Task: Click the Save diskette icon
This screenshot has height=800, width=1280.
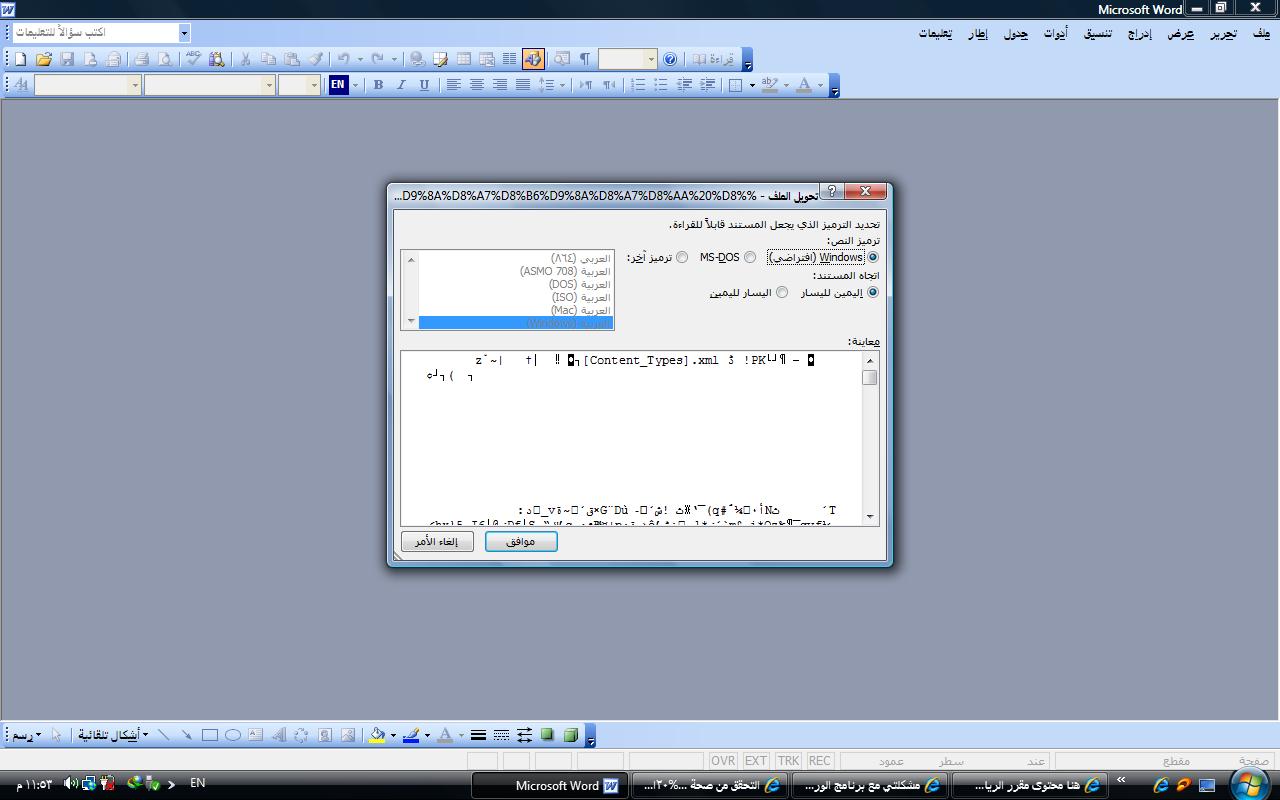Action: coord(67,59)
